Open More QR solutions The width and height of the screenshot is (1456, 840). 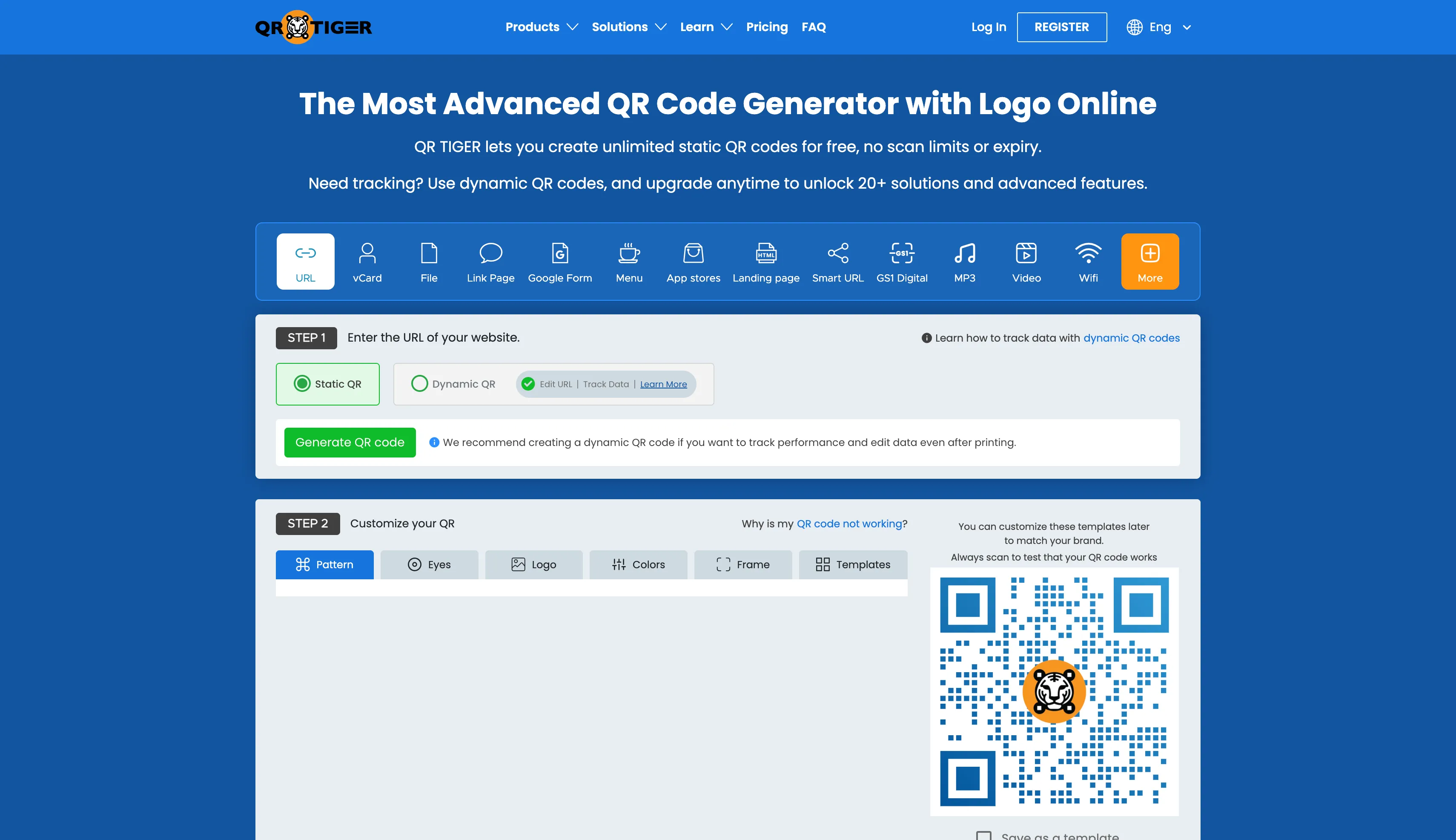pos(1149,262)
